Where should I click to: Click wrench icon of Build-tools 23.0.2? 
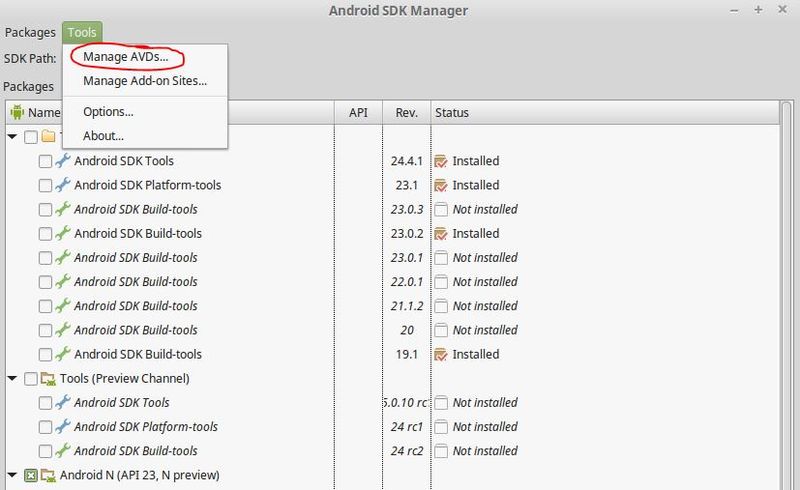[x=63, y=233]
